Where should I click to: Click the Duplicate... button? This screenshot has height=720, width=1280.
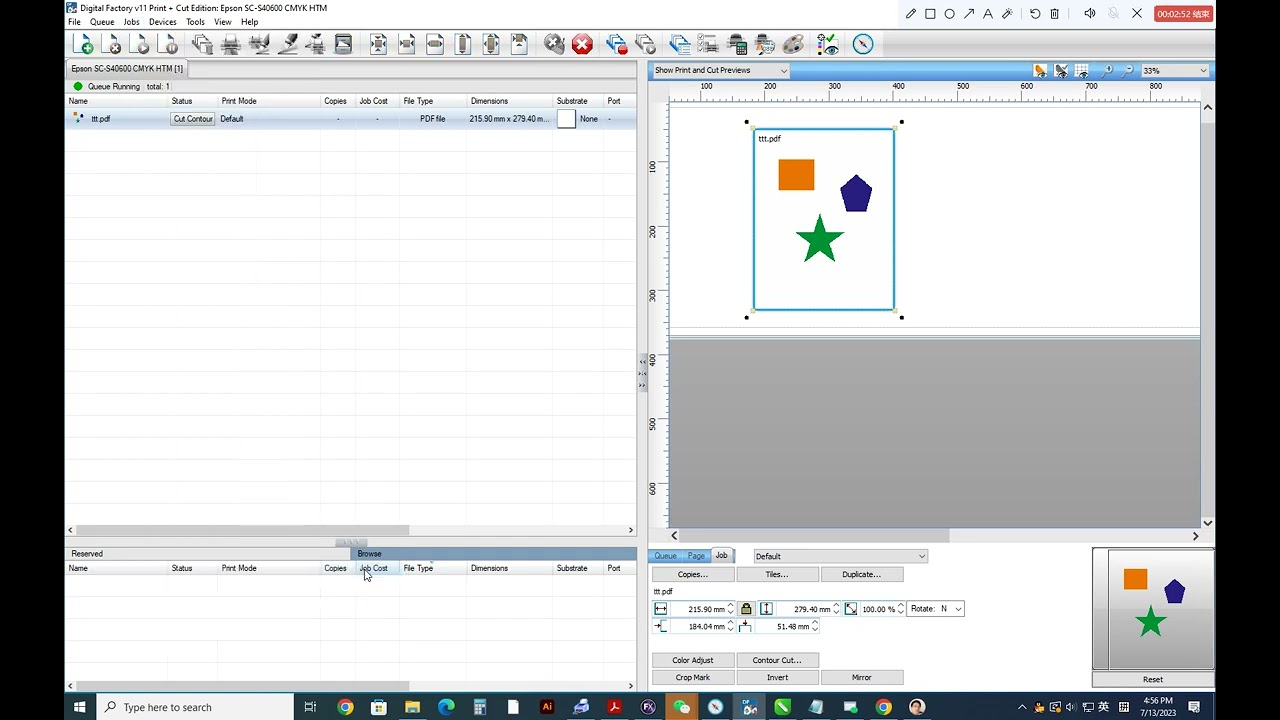(861, 574)
